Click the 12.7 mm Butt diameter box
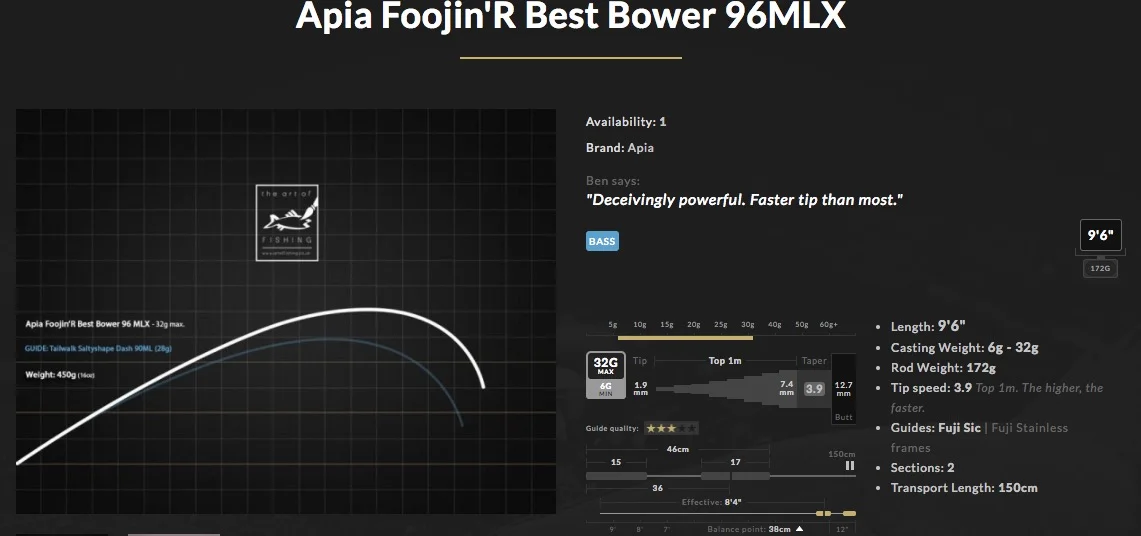1141x536 pixels. point(843,389)
